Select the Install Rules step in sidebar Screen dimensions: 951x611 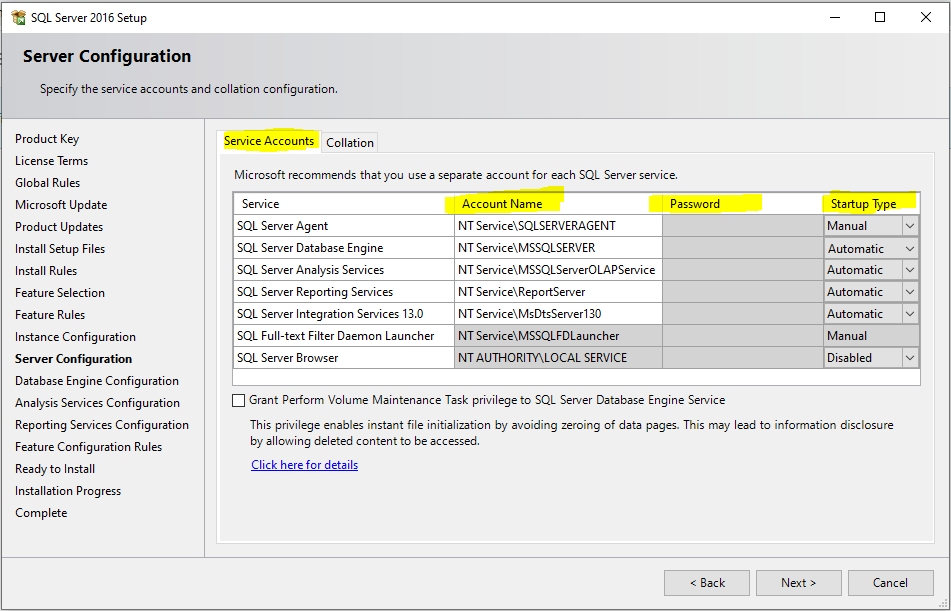point(46,271)
